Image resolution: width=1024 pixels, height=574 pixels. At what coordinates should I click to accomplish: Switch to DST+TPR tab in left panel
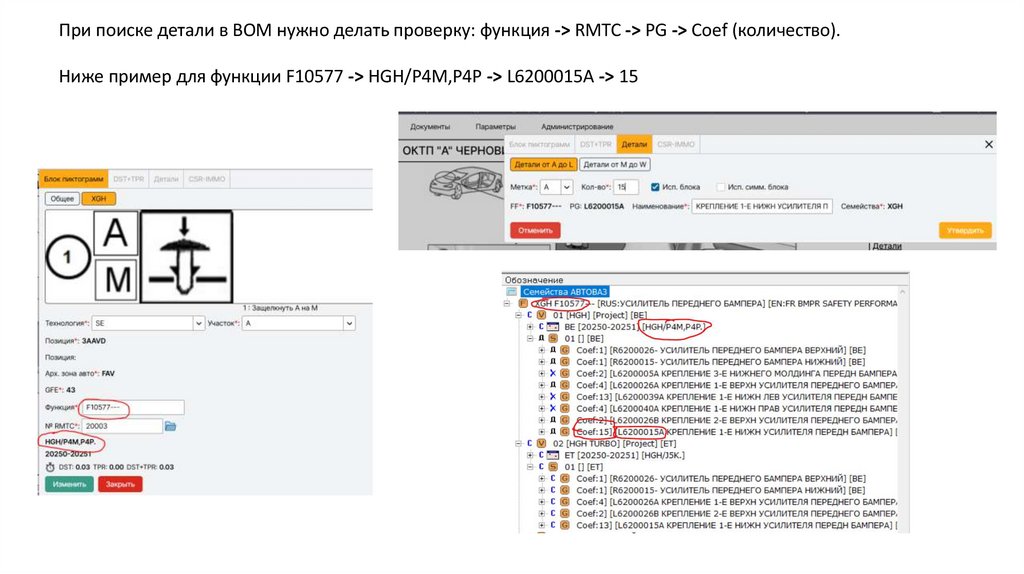(129, 179)
